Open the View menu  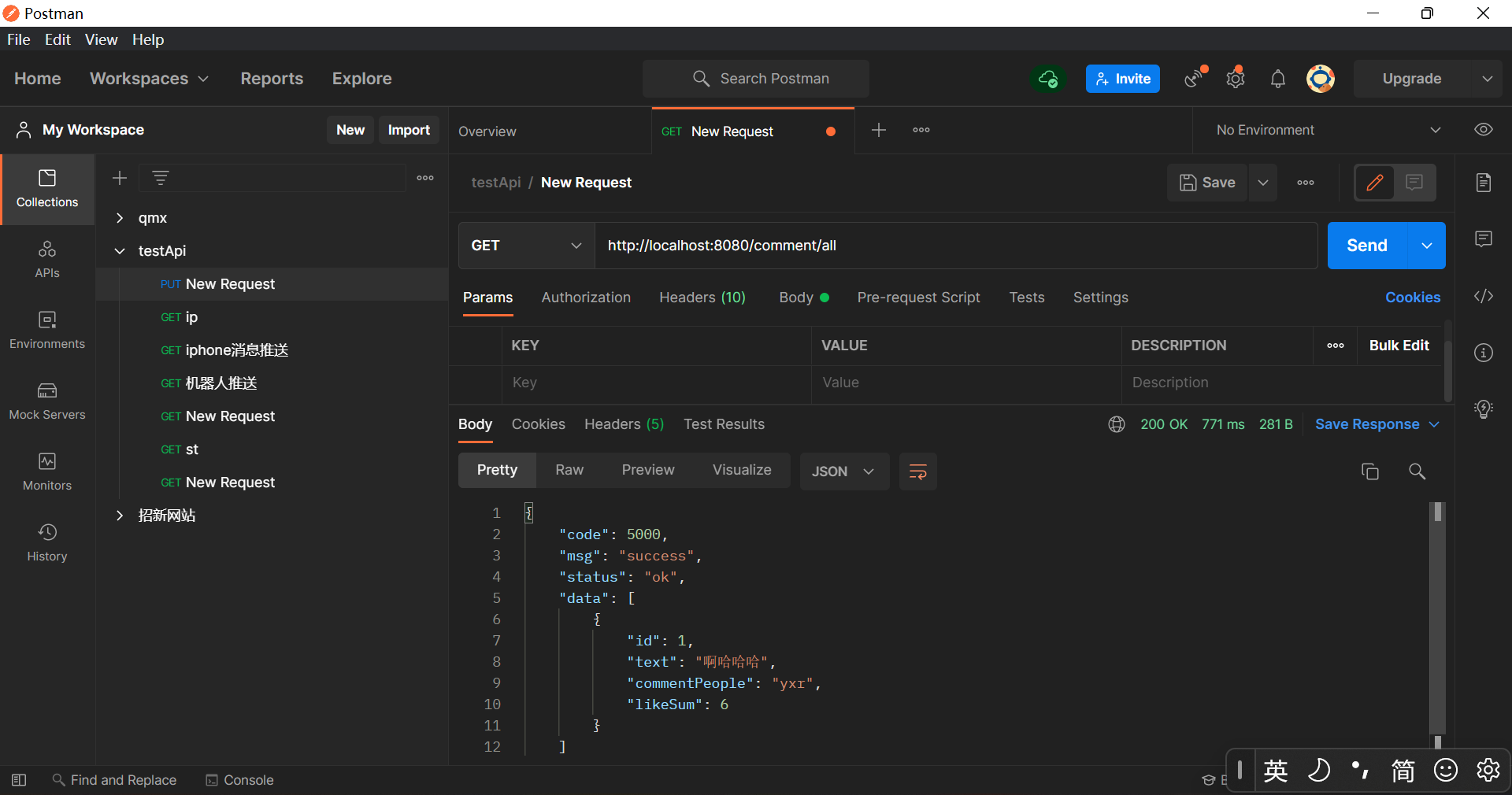tap(102, 39)
